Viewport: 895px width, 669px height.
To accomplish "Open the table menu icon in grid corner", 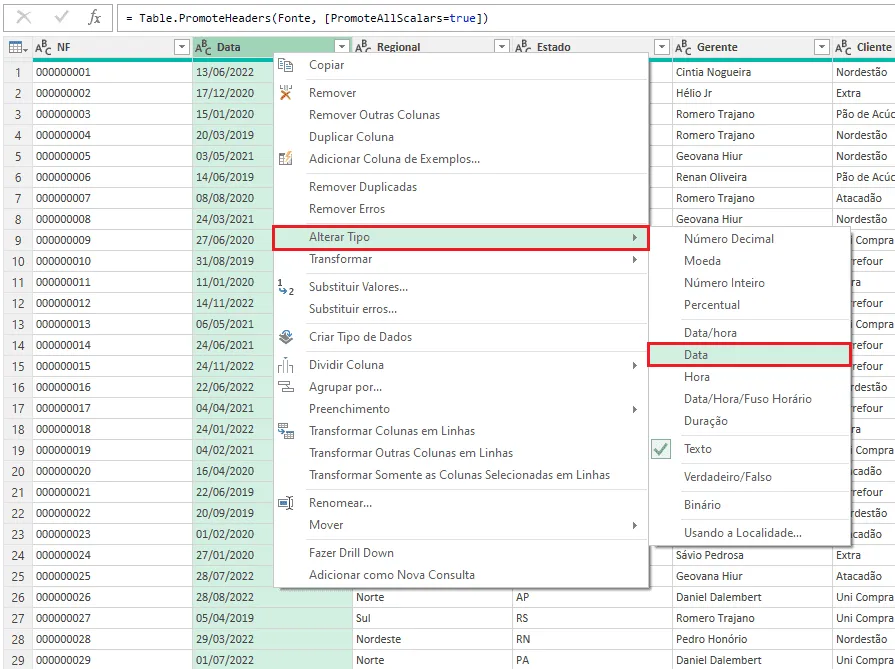I will pos(18,47).
